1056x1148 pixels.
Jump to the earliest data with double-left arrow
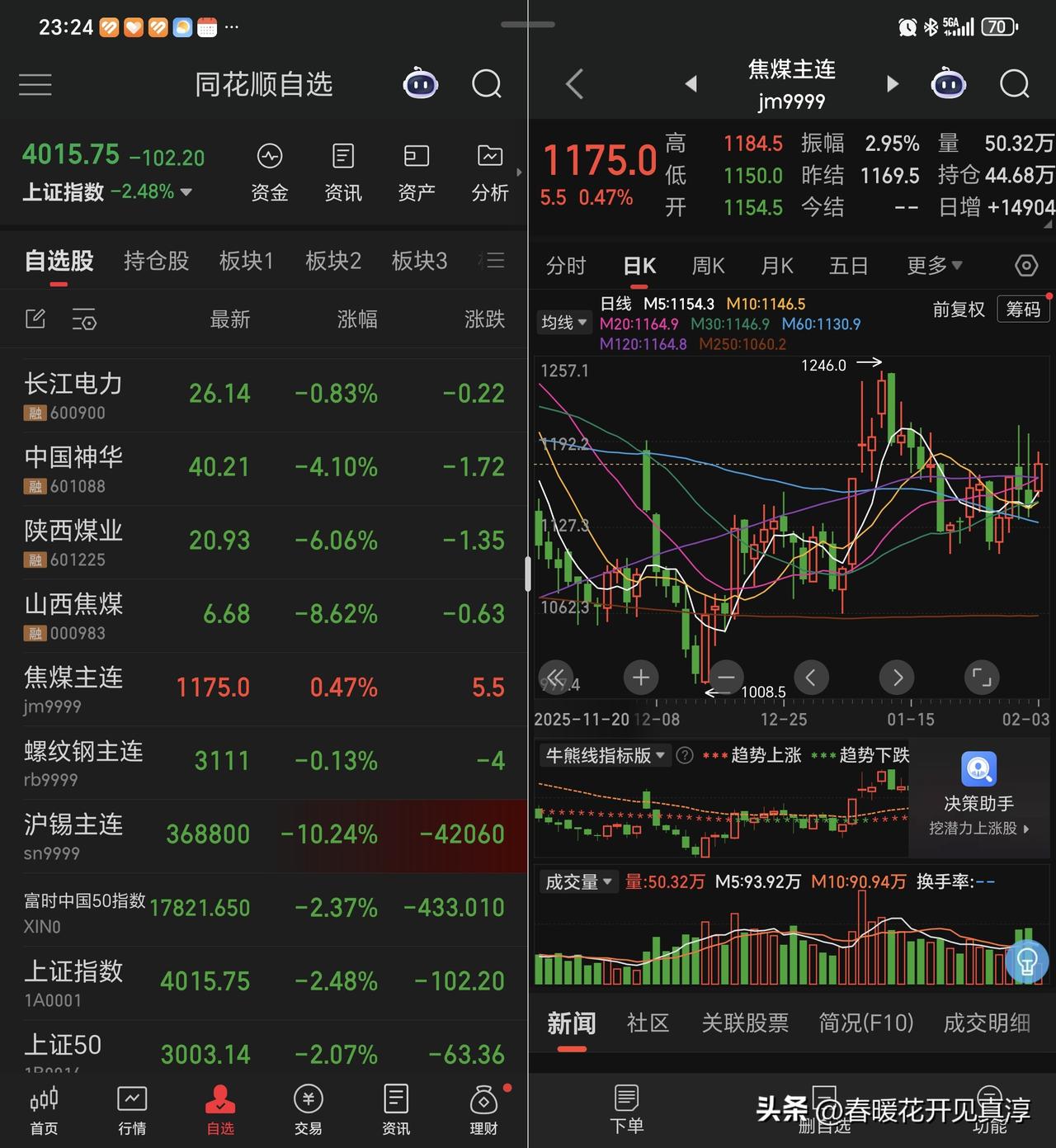coord(555,678)
